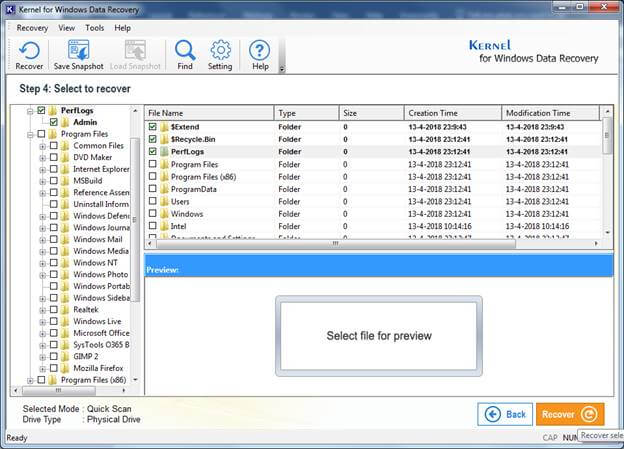624x449 pixels.
Task: Sort by Size column header
Action: [371, 113]
